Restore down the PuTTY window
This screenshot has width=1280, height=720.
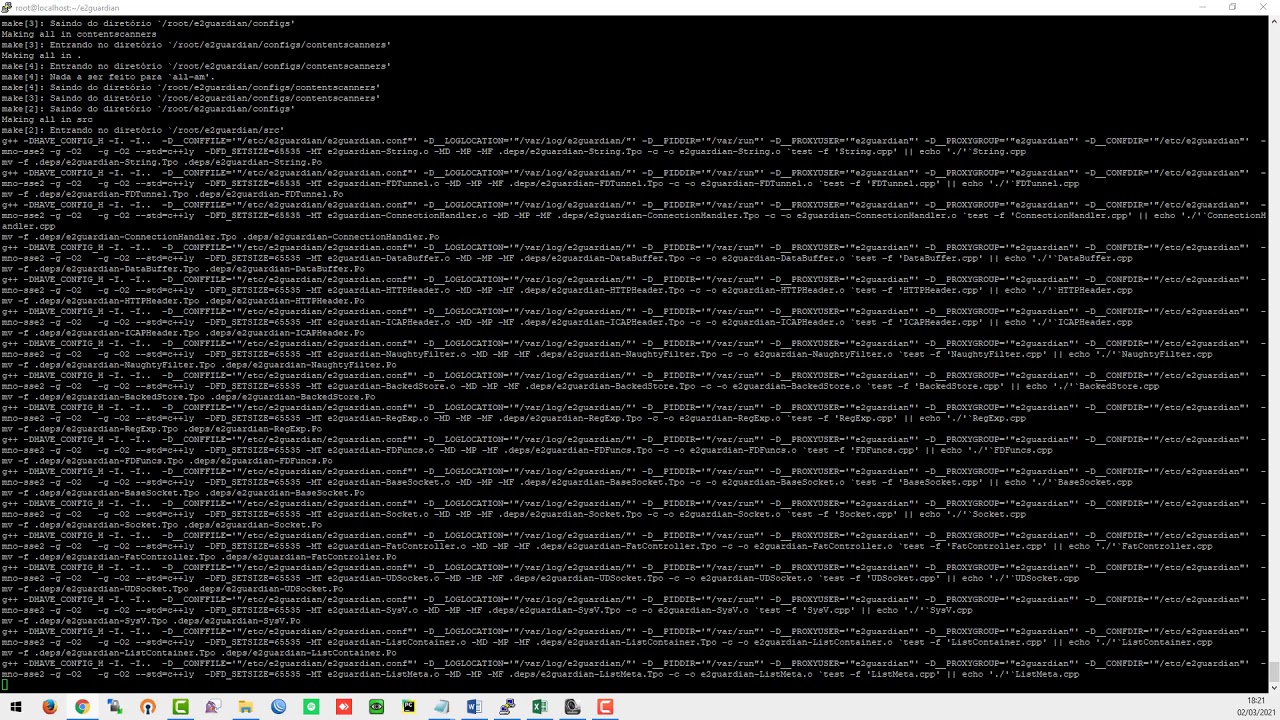[x=1233, y=7]
